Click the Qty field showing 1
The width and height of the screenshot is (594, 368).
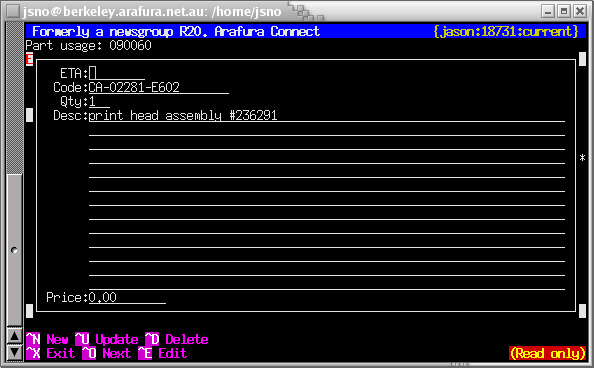99,101
